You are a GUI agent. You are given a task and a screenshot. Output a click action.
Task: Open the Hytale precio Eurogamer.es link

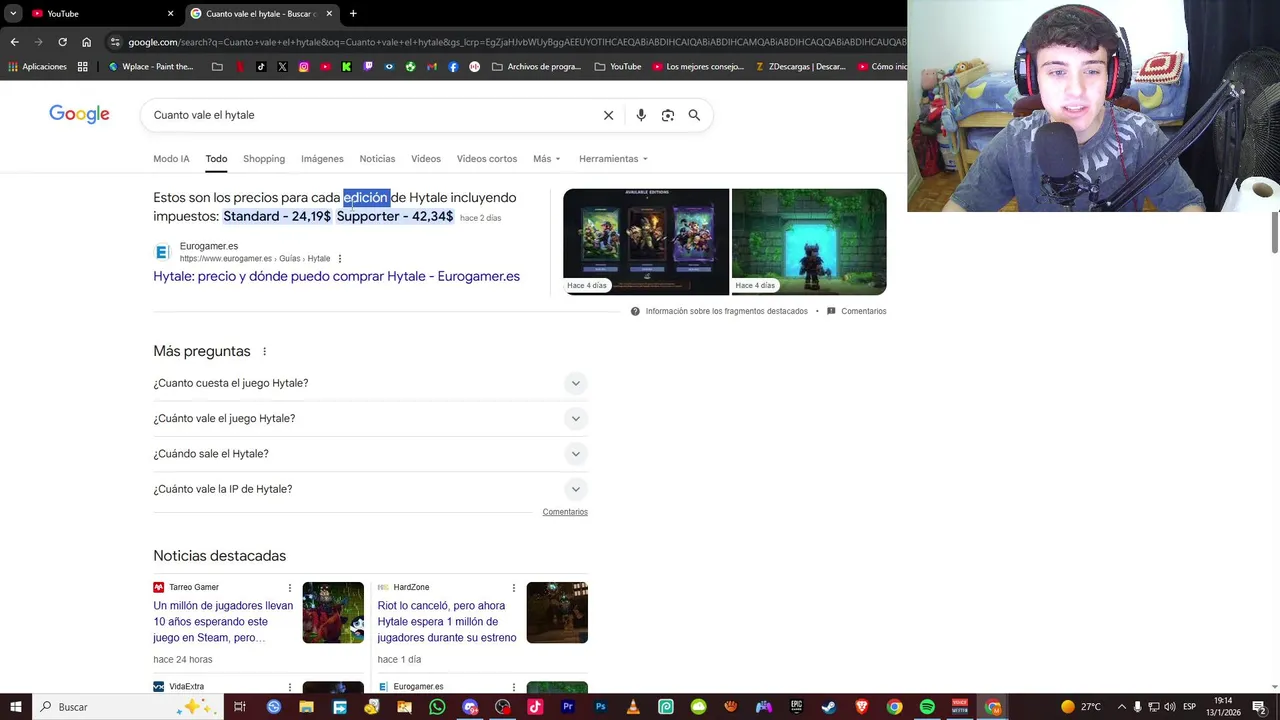tap(336, 277)
